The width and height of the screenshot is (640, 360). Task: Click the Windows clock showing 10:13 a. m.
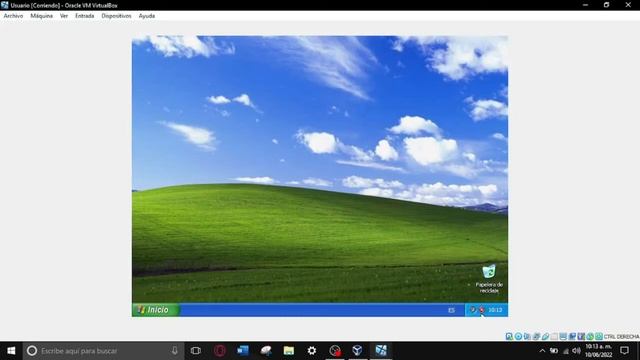tap(598, 351)
